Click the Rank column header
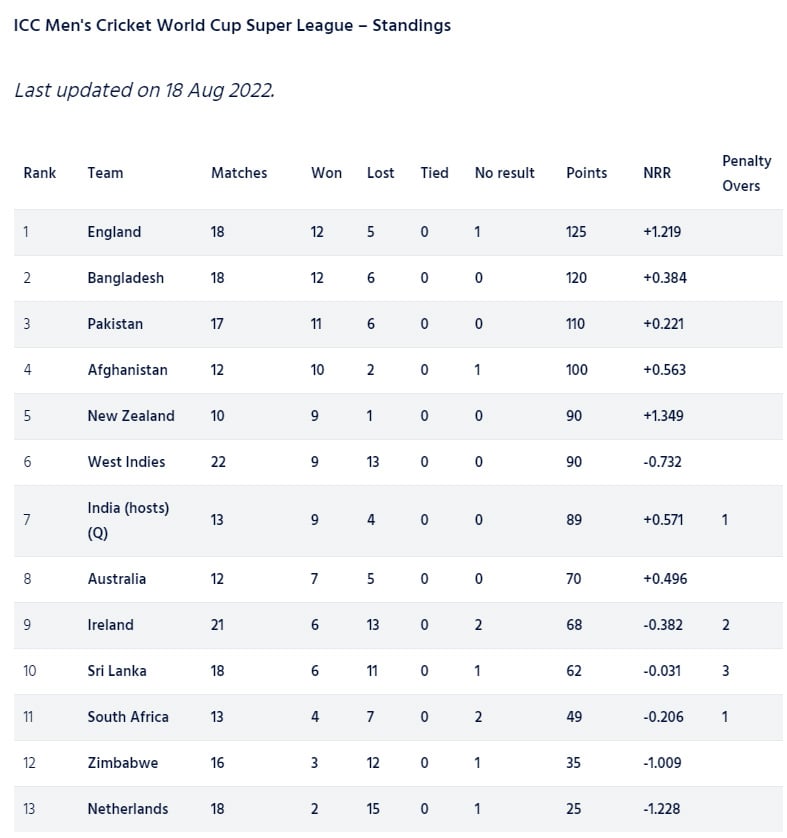The image size is (787, 838). tap(40, 173)
